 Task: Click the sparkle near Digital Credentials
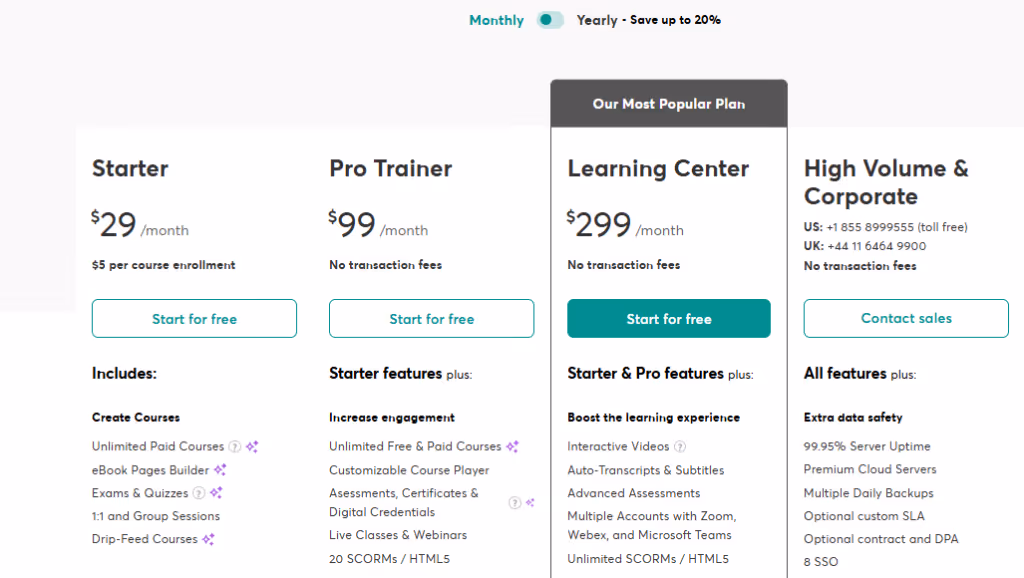[x=528, y=500]
